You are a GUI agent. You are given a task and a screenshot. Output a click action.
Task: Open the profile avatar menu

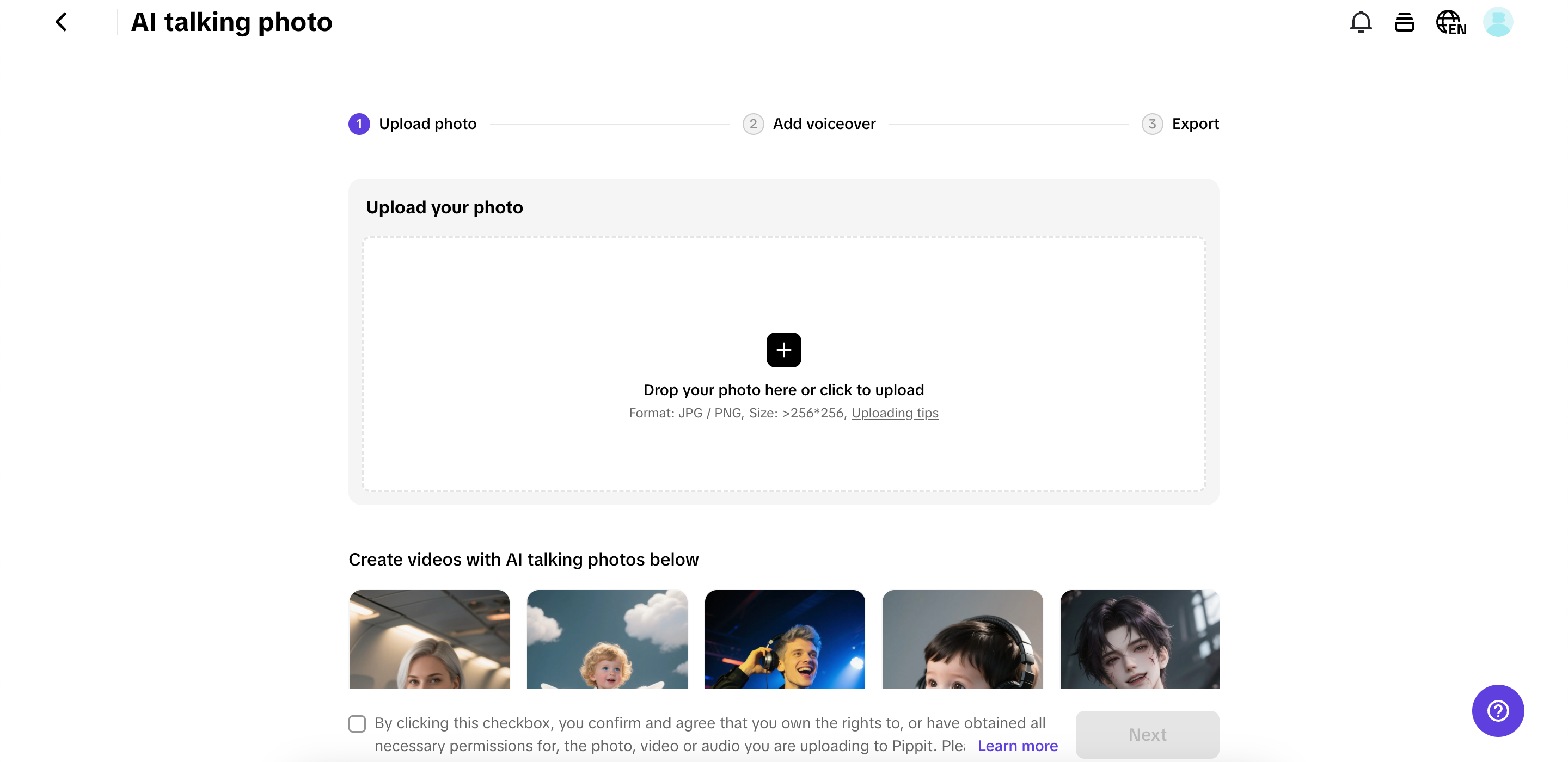pyautogui.click(x=1498, y=22)
